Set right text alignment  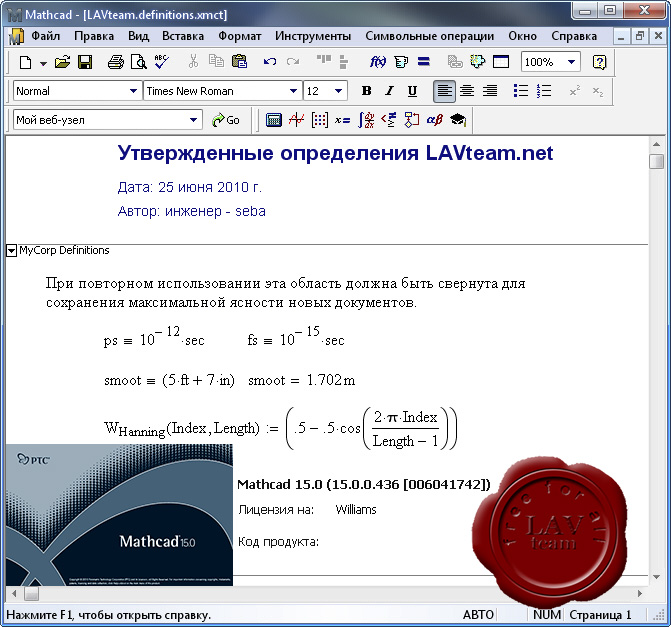(x=490, y=91)
